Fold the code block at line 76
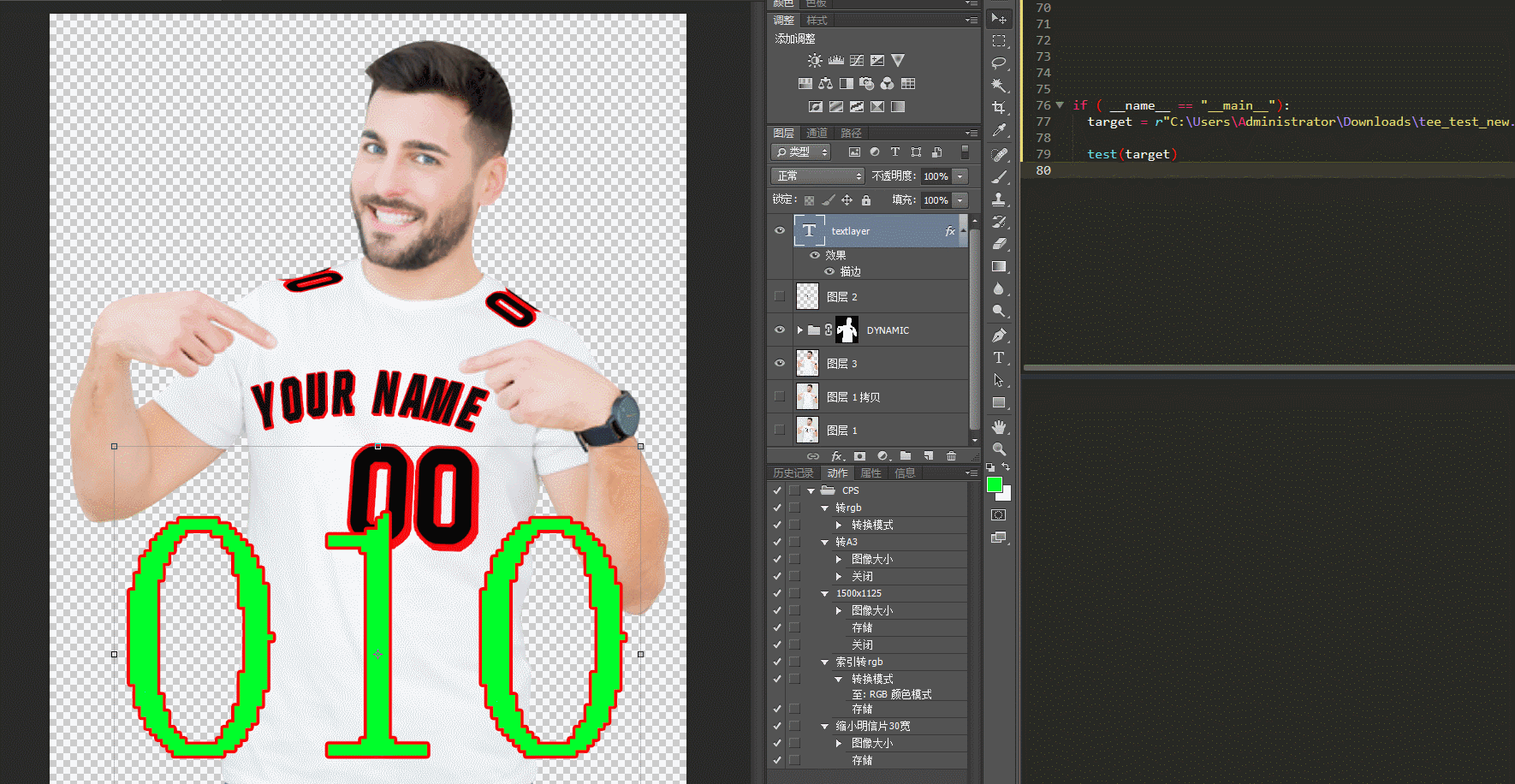The image size is (1515, 784). (x=1060, y=105)
